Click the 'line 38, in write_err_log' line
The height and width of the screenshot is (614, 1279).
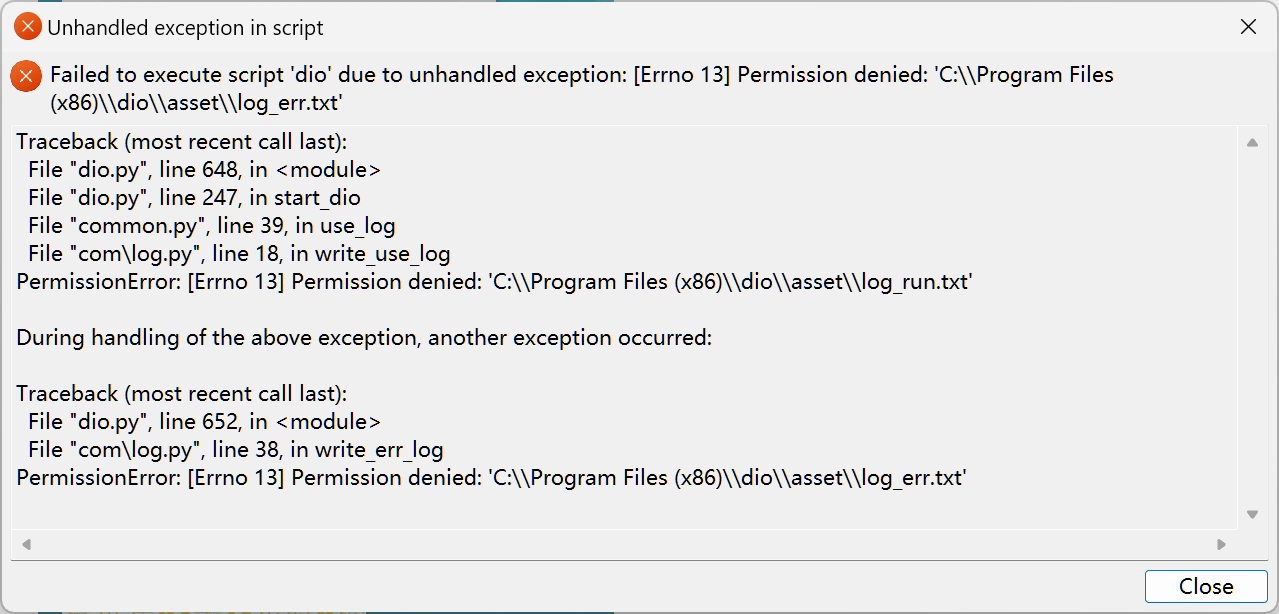pos(235,450)
